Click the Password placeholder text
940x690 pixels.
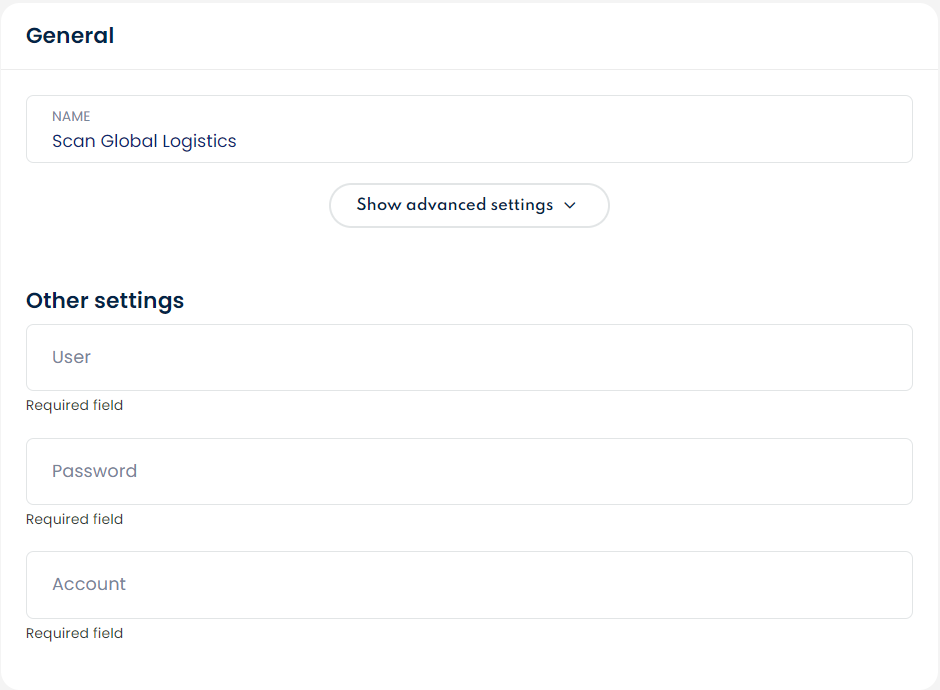95,471
